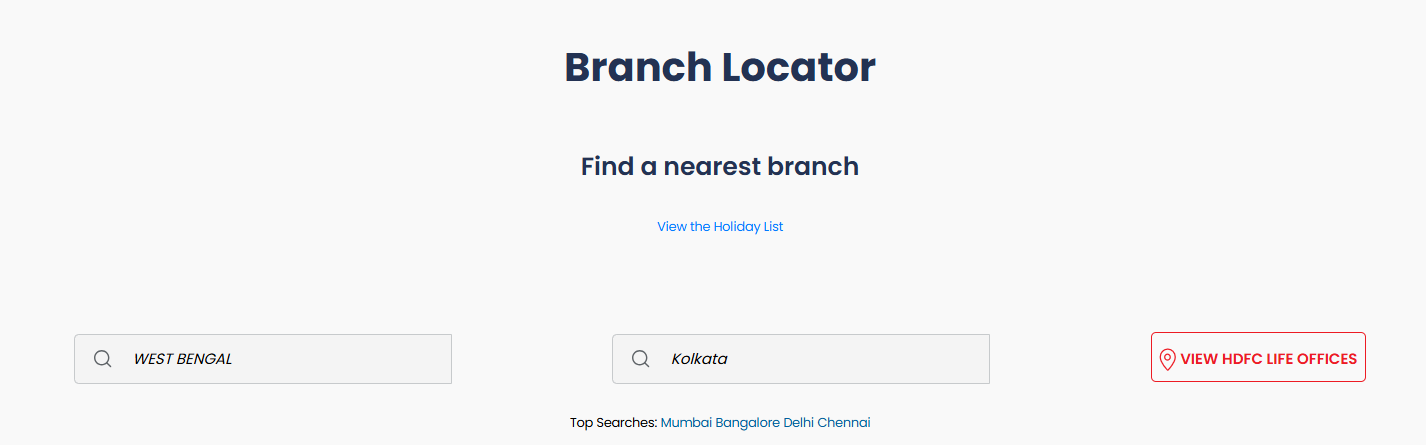Open the View the Holiday List link
The image size is (1426, 445).
720,227
